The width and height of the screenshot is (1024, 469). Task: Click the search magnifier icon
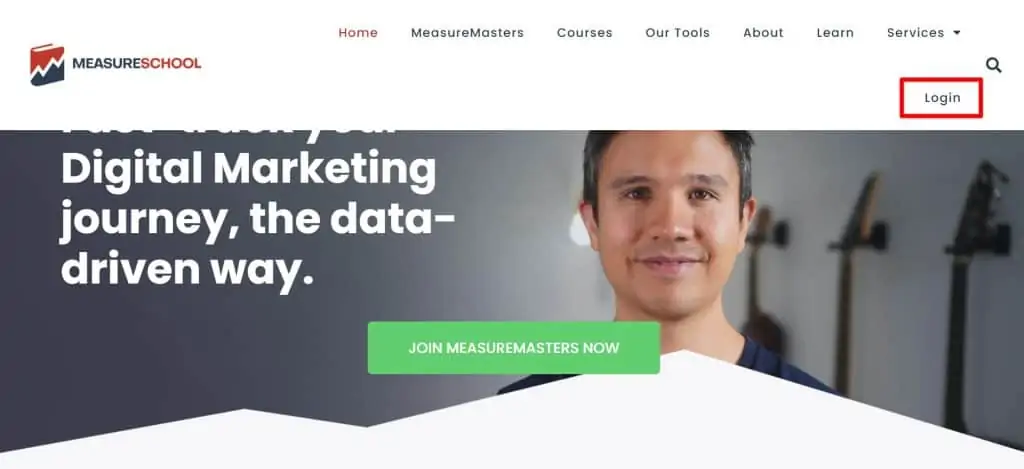pyautogui.click(x=993, y=65)
